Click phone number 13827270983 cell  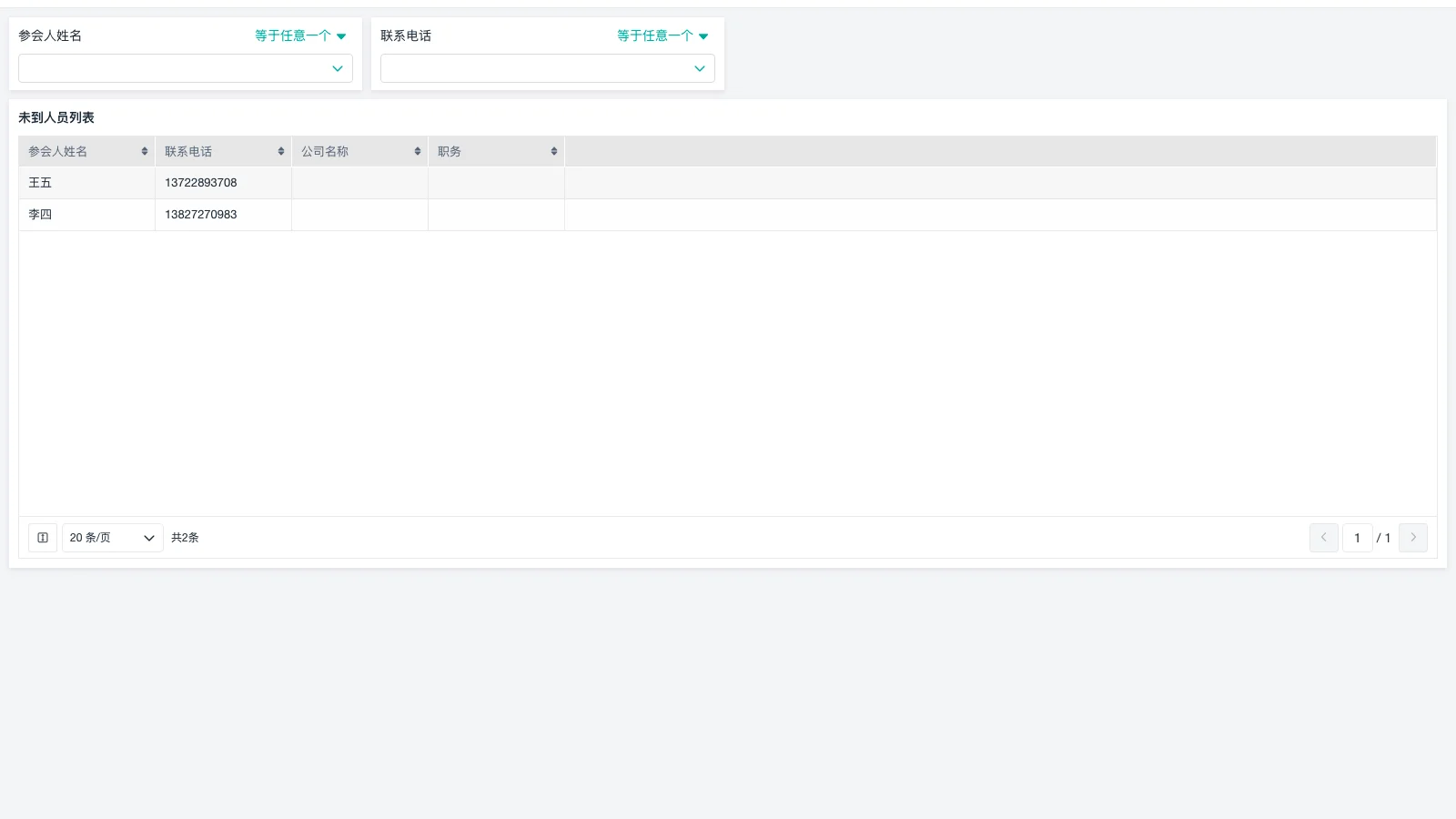201,215
